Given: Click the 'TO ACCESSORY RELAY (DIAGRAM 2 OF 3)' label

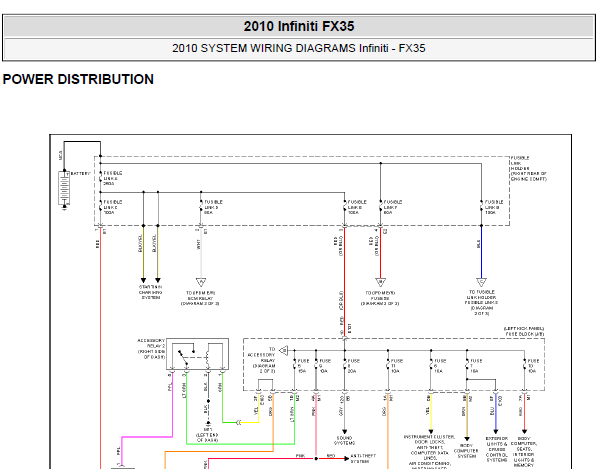Looking at the screenshot, I should (263, 360).
